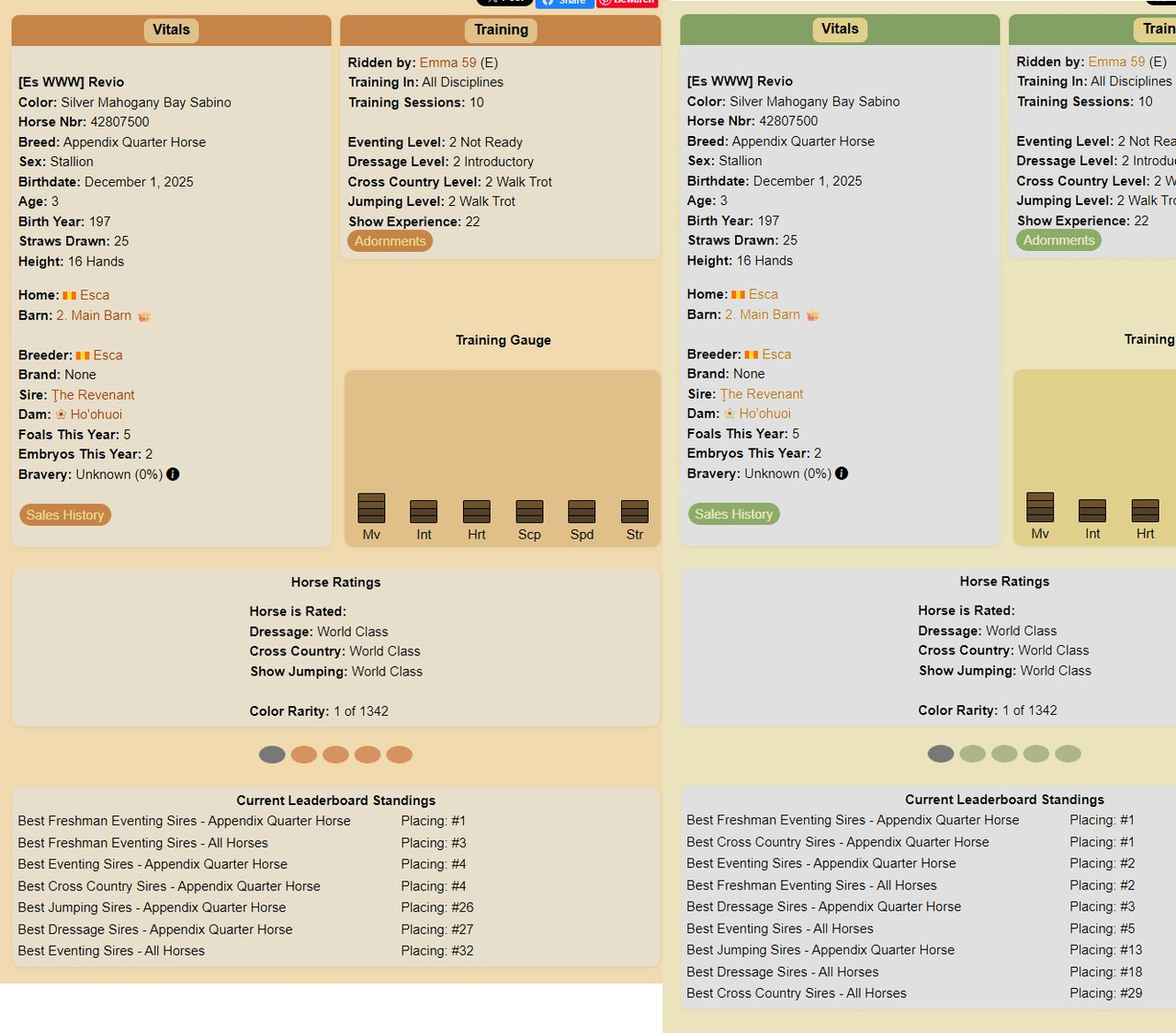The height and width of the screenshot is (1033, 1176).
Task: Click the Spd training gauge bar
Action: 582,511
